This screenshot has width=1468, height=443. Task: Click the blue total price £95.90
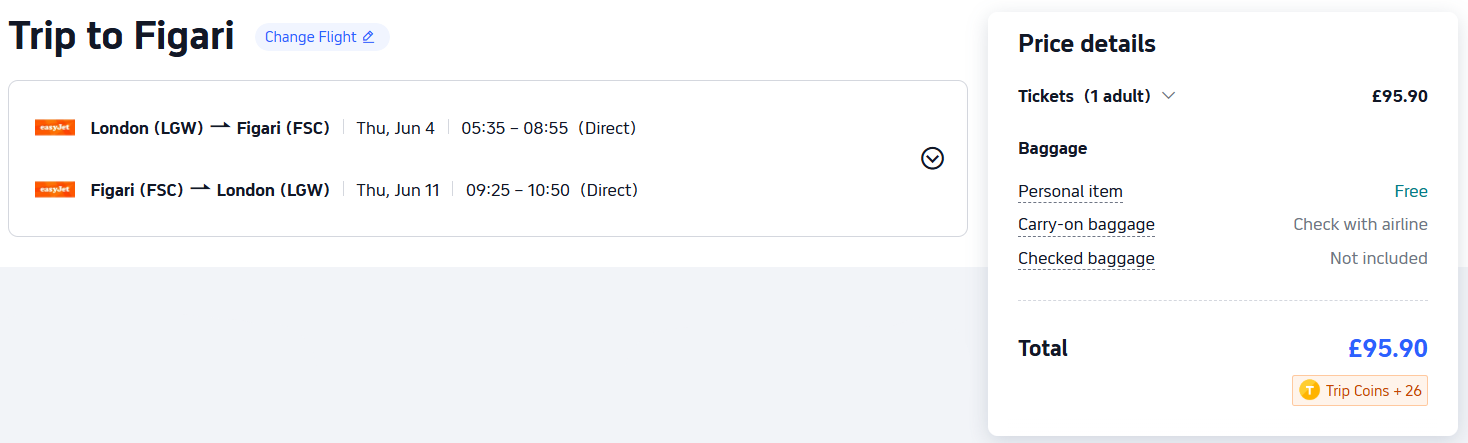1387,348
